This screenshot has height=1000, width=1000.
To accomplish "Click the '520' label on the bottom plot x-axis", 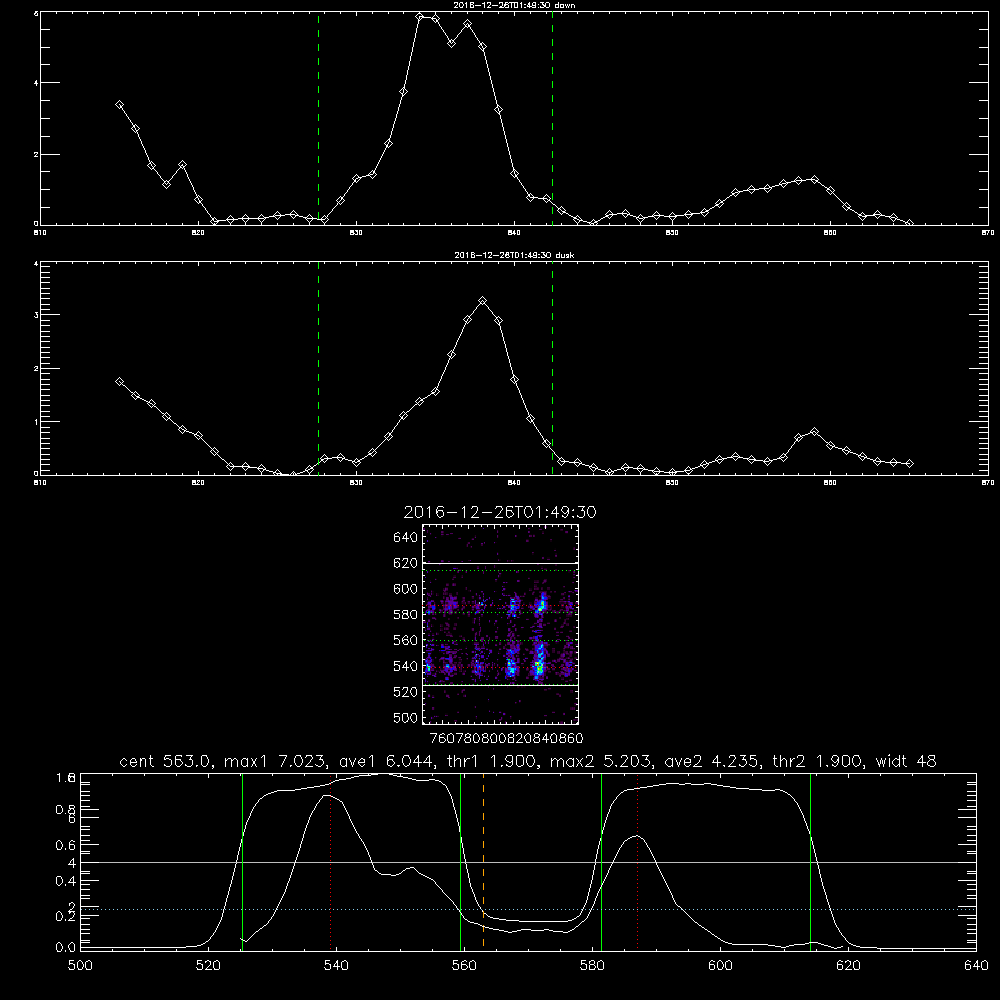I will click(208, 966).
